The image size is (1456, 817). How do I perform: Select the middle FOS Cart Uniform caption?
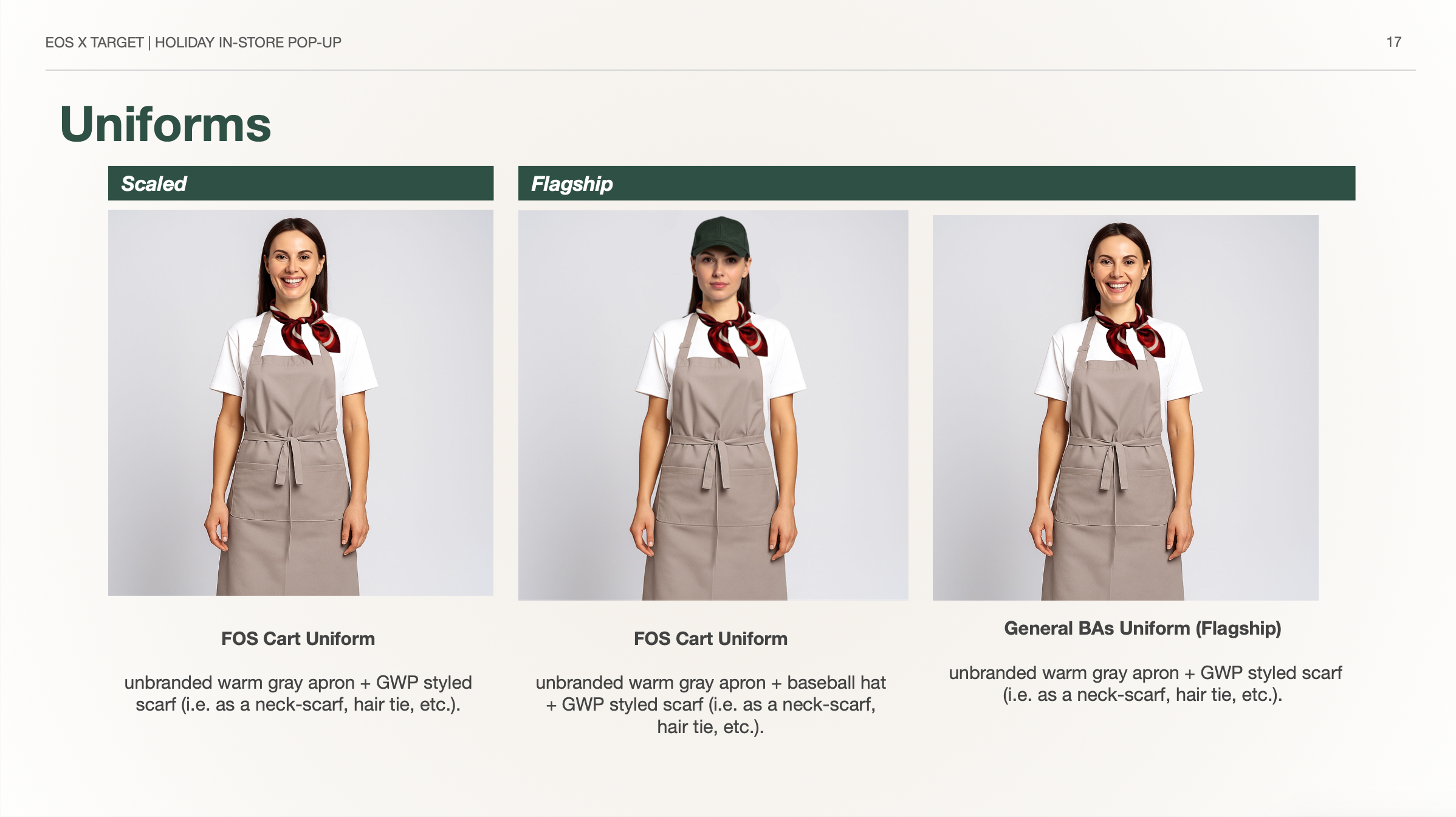click(710, 638)
